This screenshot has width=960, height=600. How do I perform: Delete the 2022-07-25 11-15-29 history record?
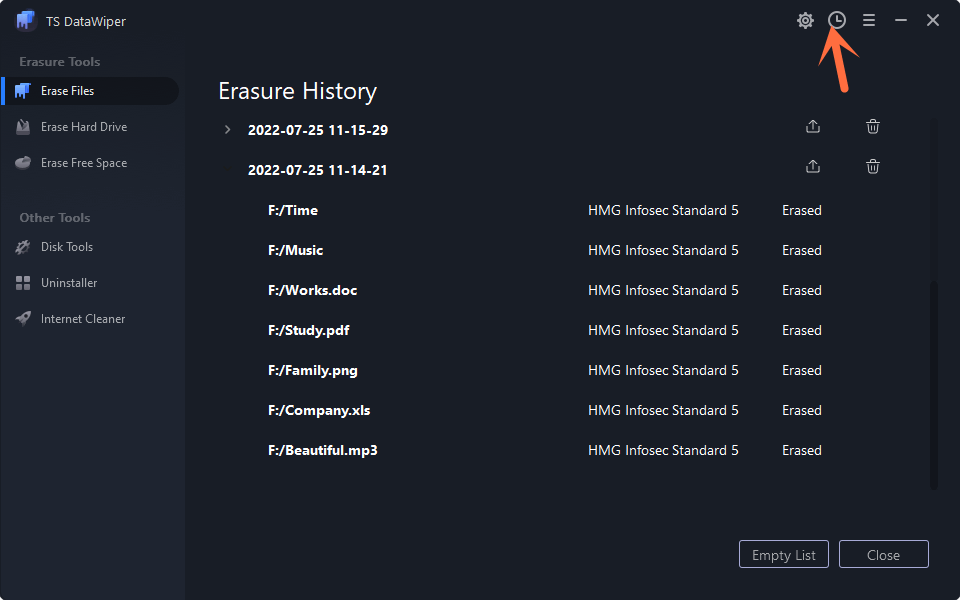click(x=873, y=127)
